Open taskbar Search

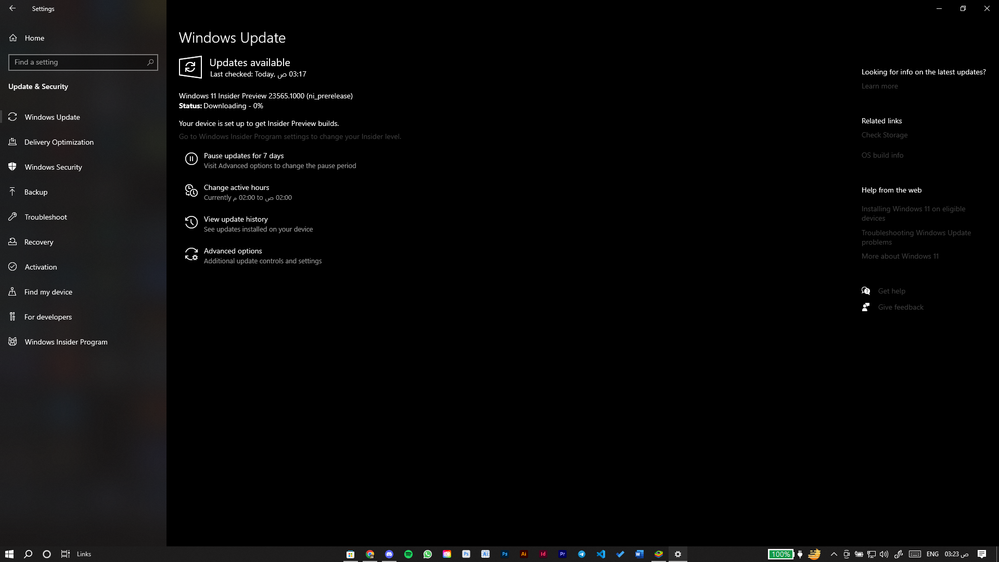pos(28,554)
